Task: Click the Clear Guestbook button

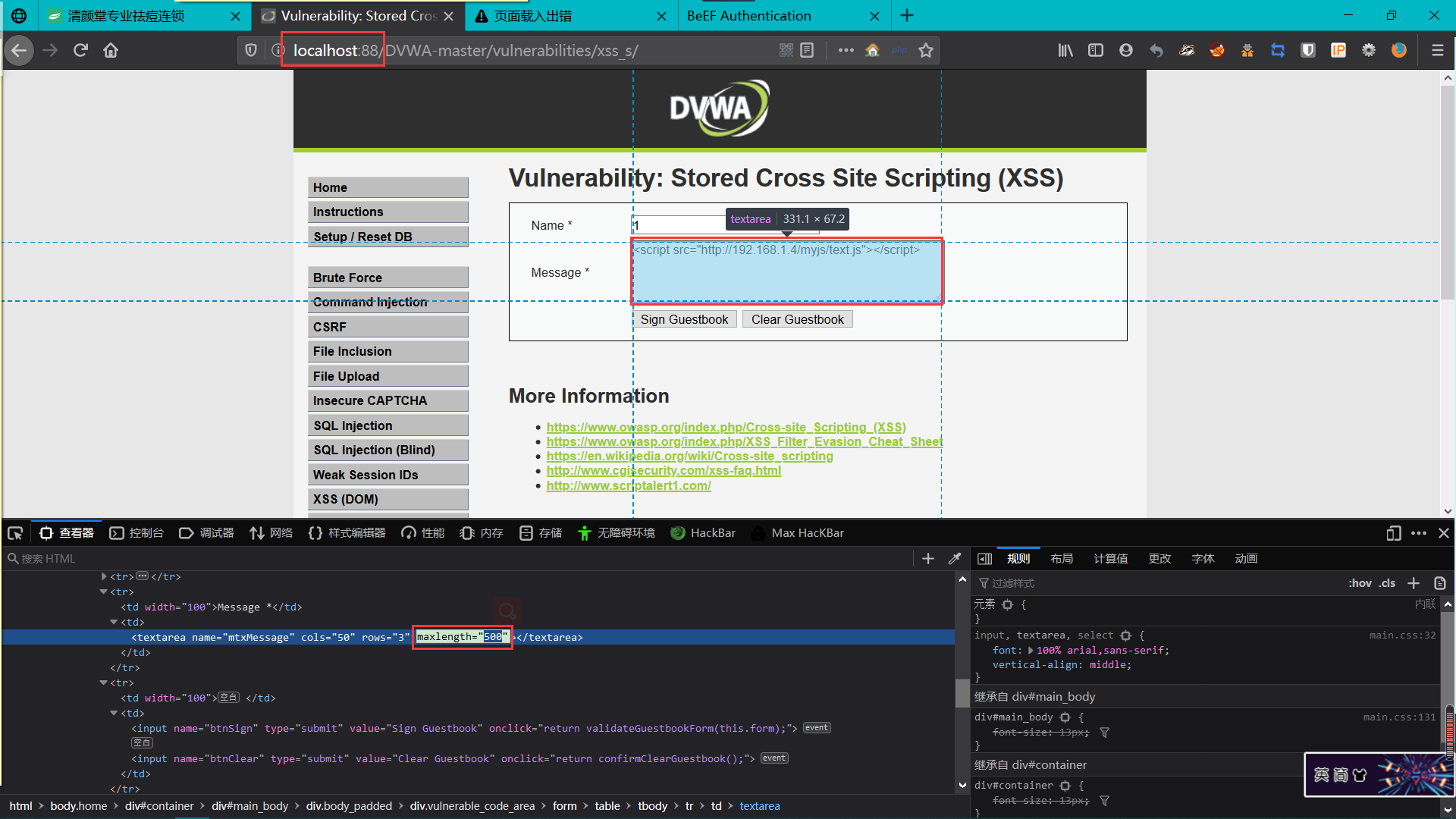Action: 797,318
